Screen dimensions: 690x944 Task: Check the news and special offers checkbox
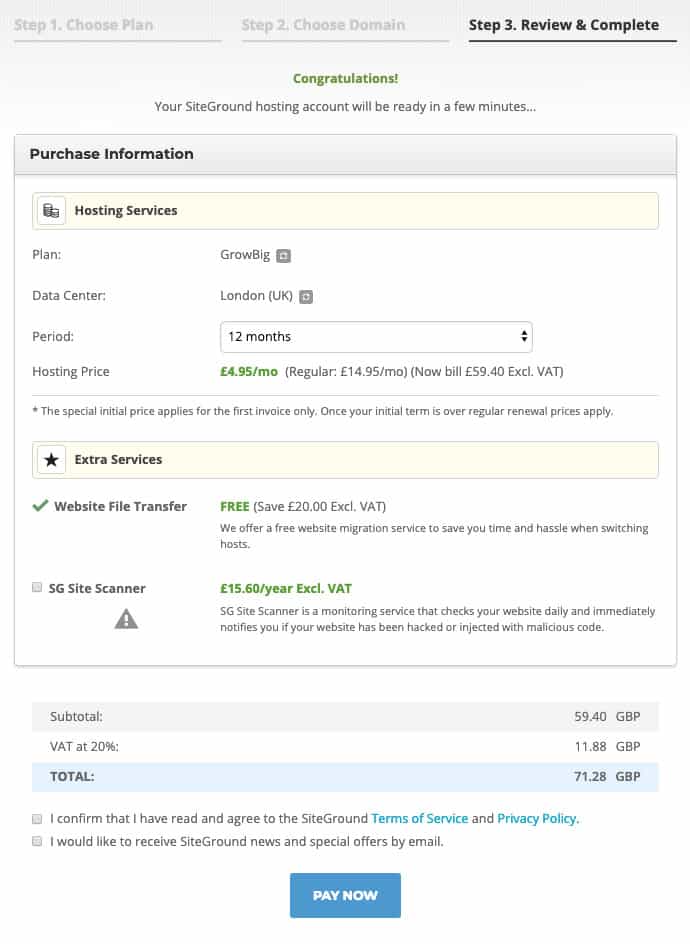[x=37, y=841]
